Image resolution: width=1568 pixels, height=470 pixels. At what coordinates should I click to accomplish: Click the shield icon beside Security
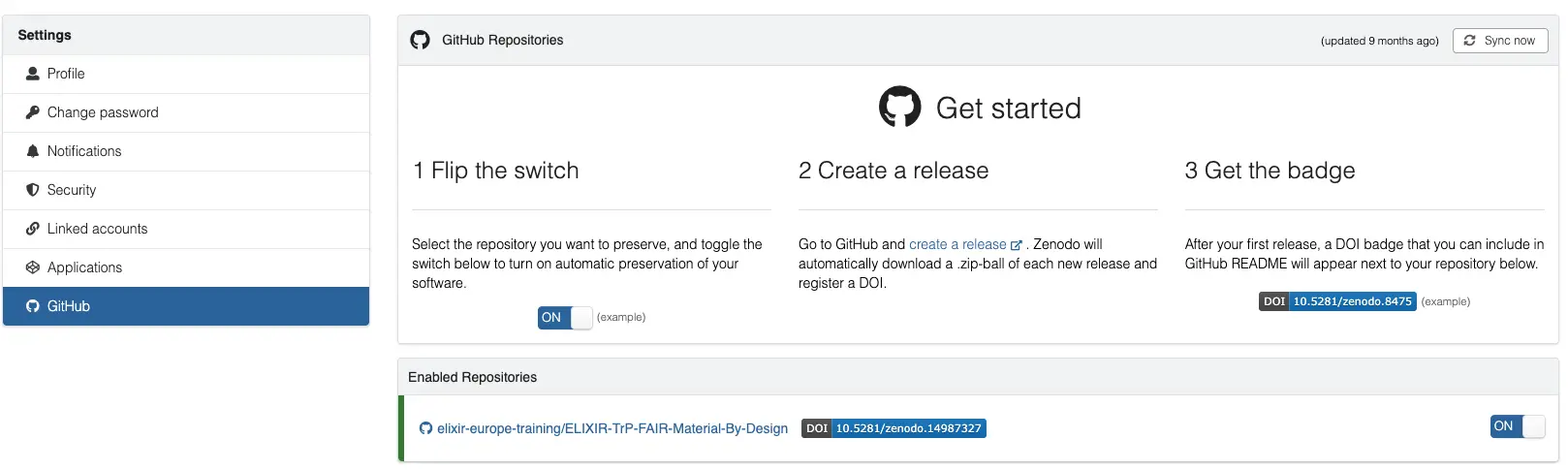pos(33,190)
